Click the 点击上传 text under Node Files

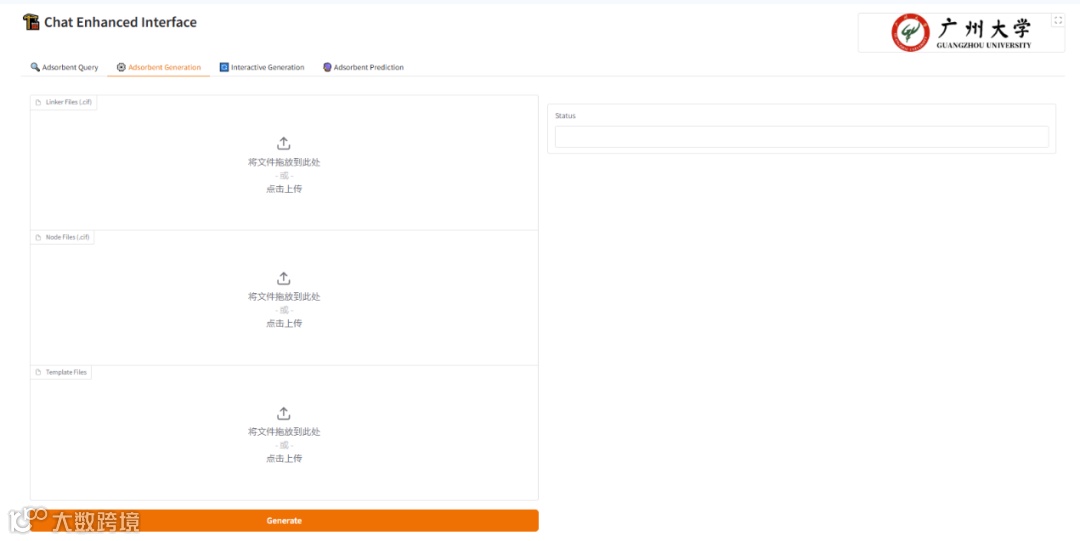coord(284,323)
